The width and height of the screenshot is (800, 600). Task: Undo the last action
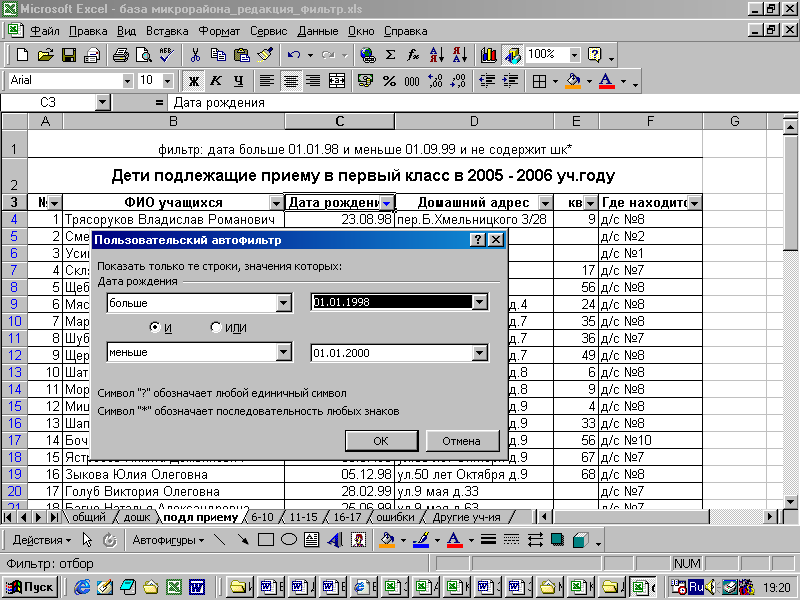(293, 55)
